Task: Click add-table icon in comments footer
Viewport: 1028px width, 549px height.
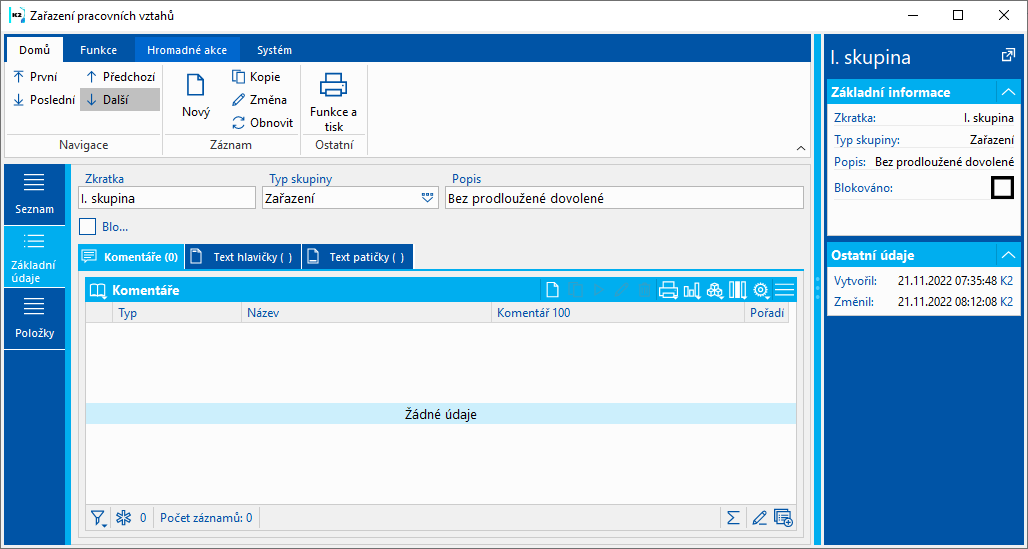Action: (x=783, y=518)
